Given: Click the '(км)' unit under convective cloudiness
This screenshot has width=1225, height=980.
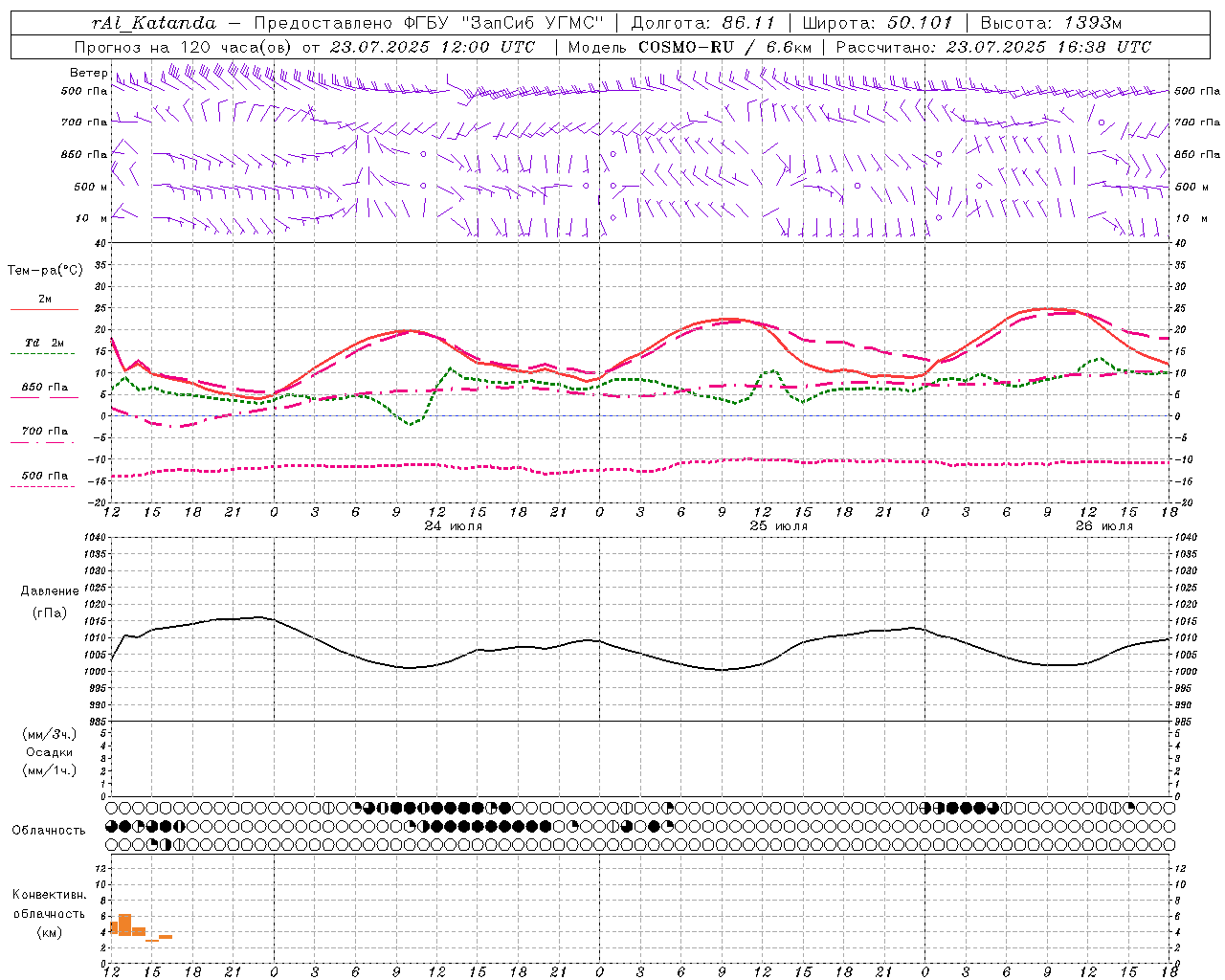Looking at the screenshot, I should click(49, 932).
